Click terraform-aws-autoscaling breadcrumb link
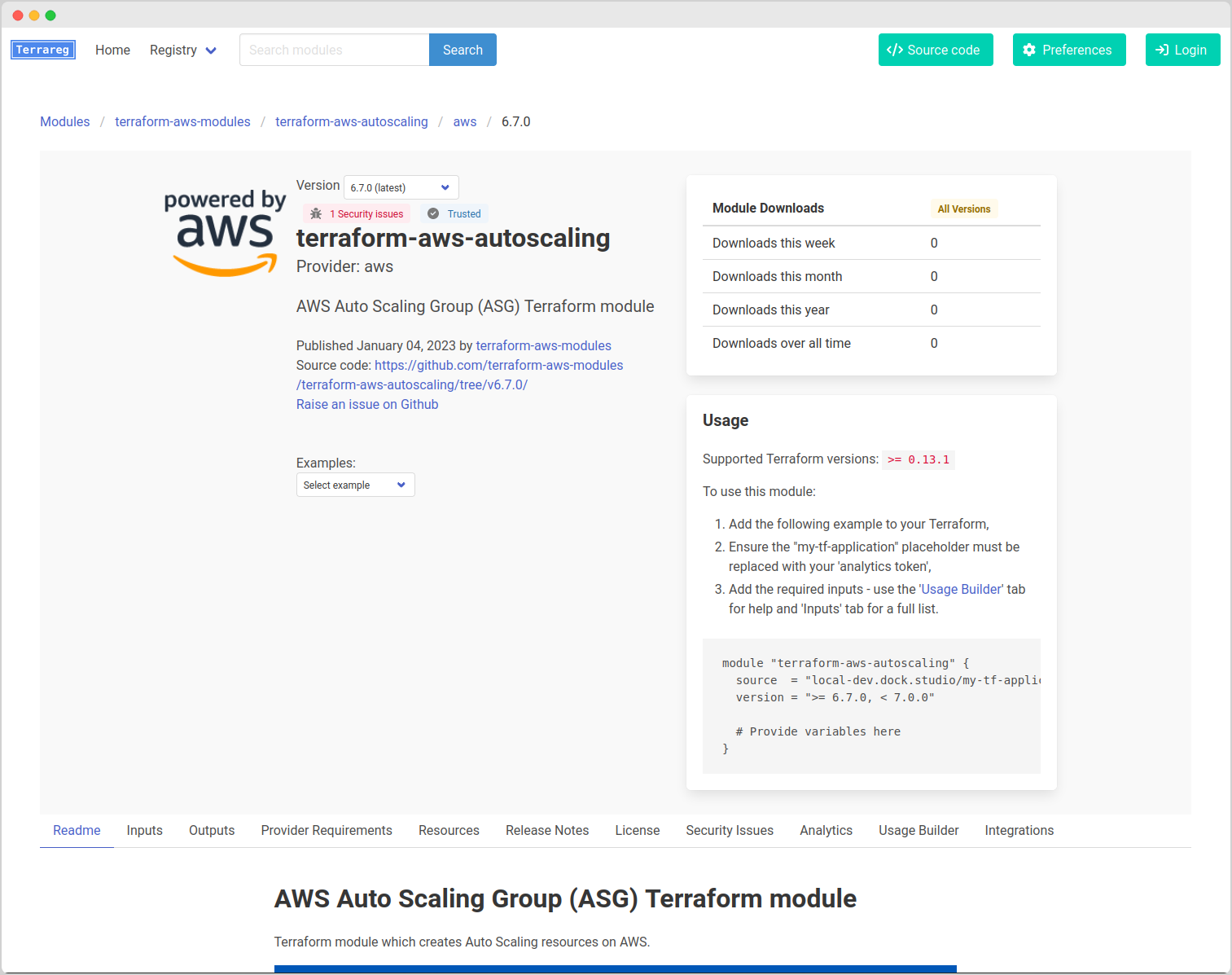 (352, 121)
